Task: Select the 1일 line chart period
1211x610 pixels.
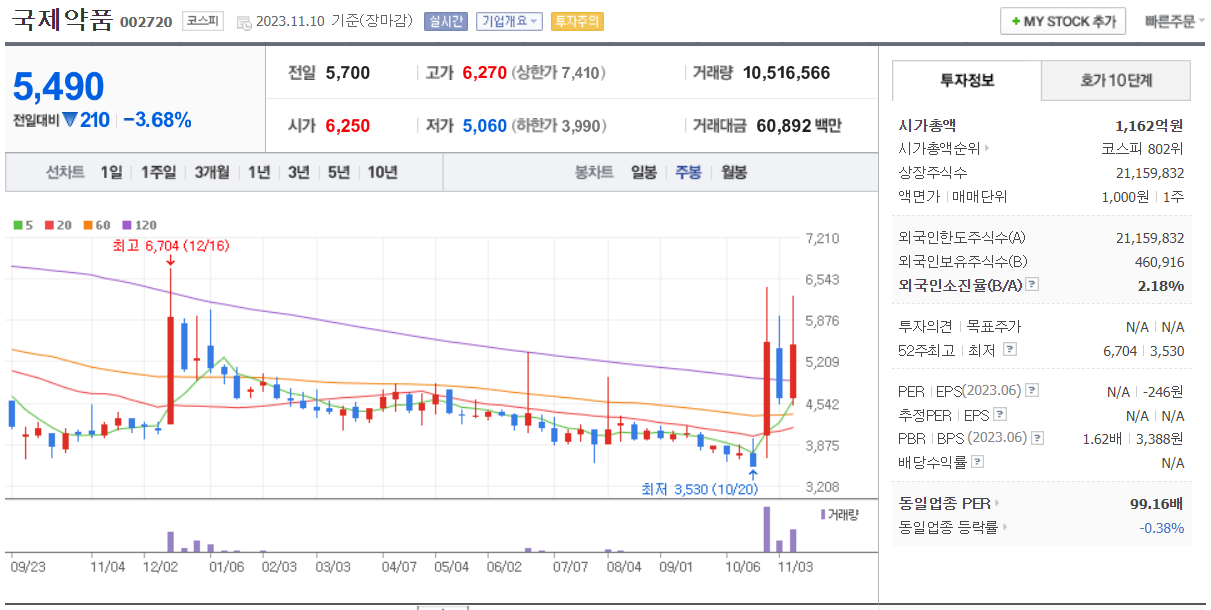Action: 111,172
